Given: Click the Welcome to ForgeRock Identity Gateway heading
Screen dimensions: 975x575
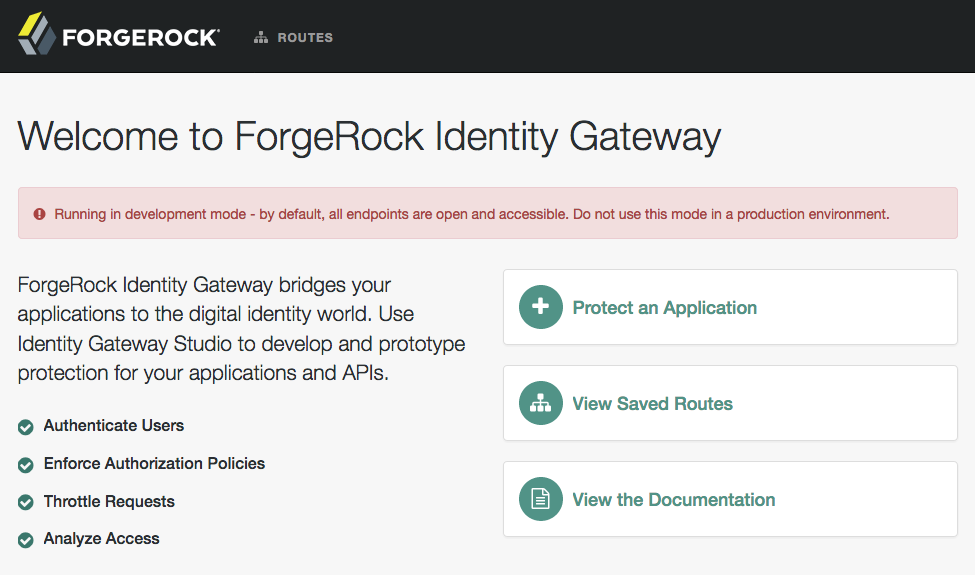Looking at the screenshot, I should [x=369, y=137].
